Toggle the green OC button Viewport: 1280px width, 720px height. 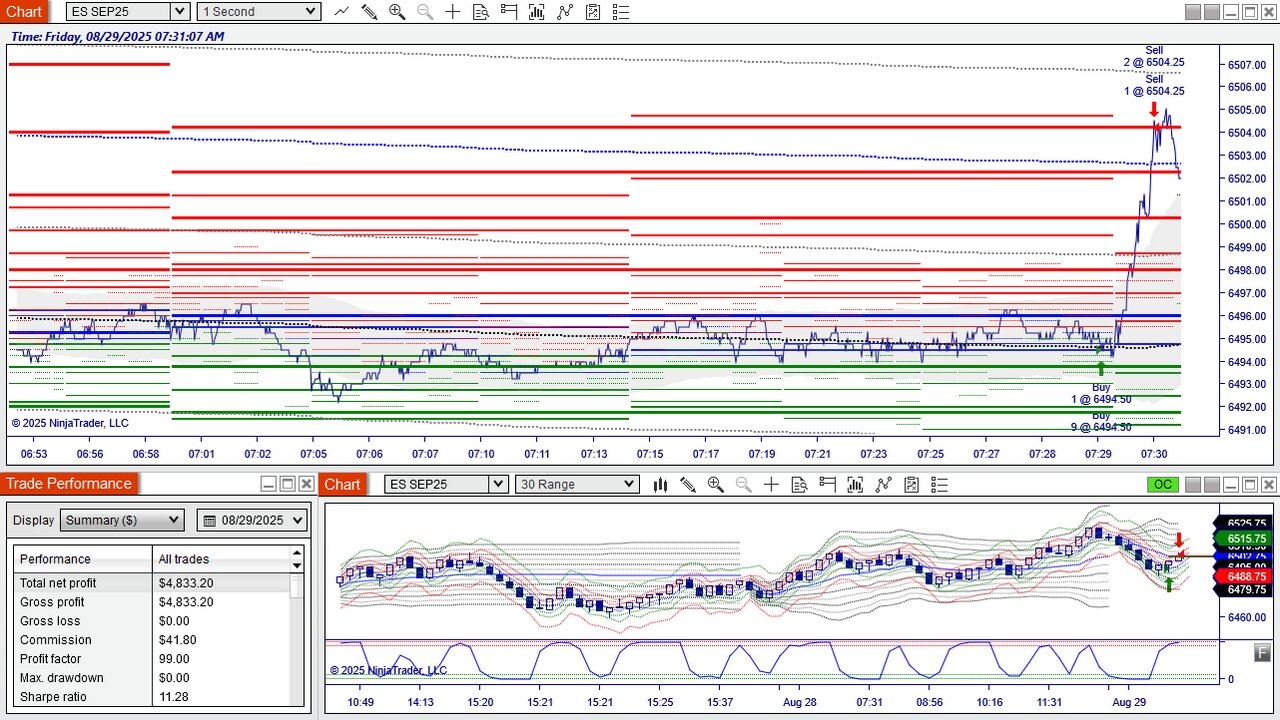1162,484
